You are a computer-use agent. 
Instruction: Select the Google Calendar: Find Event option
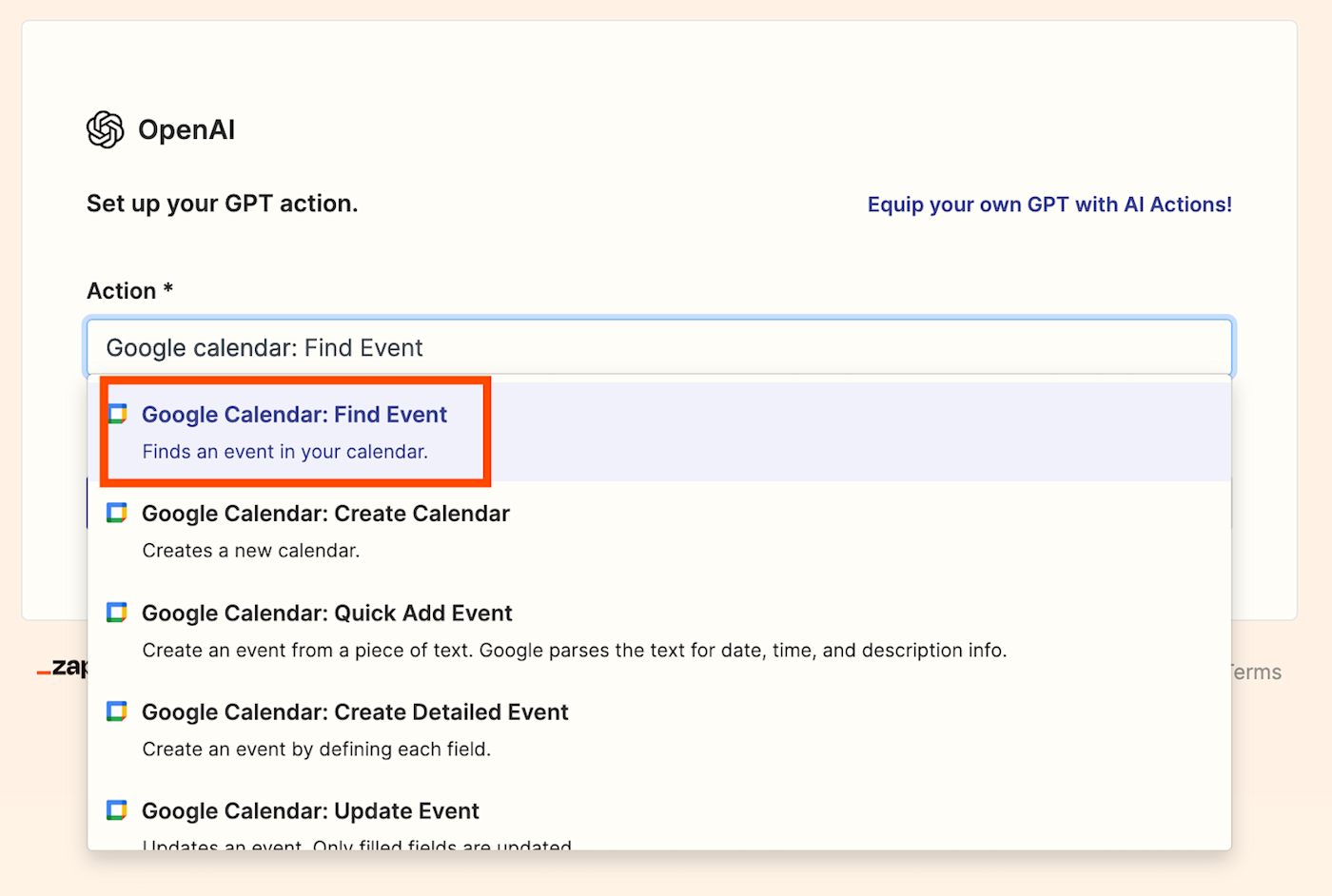pos(659,432)
